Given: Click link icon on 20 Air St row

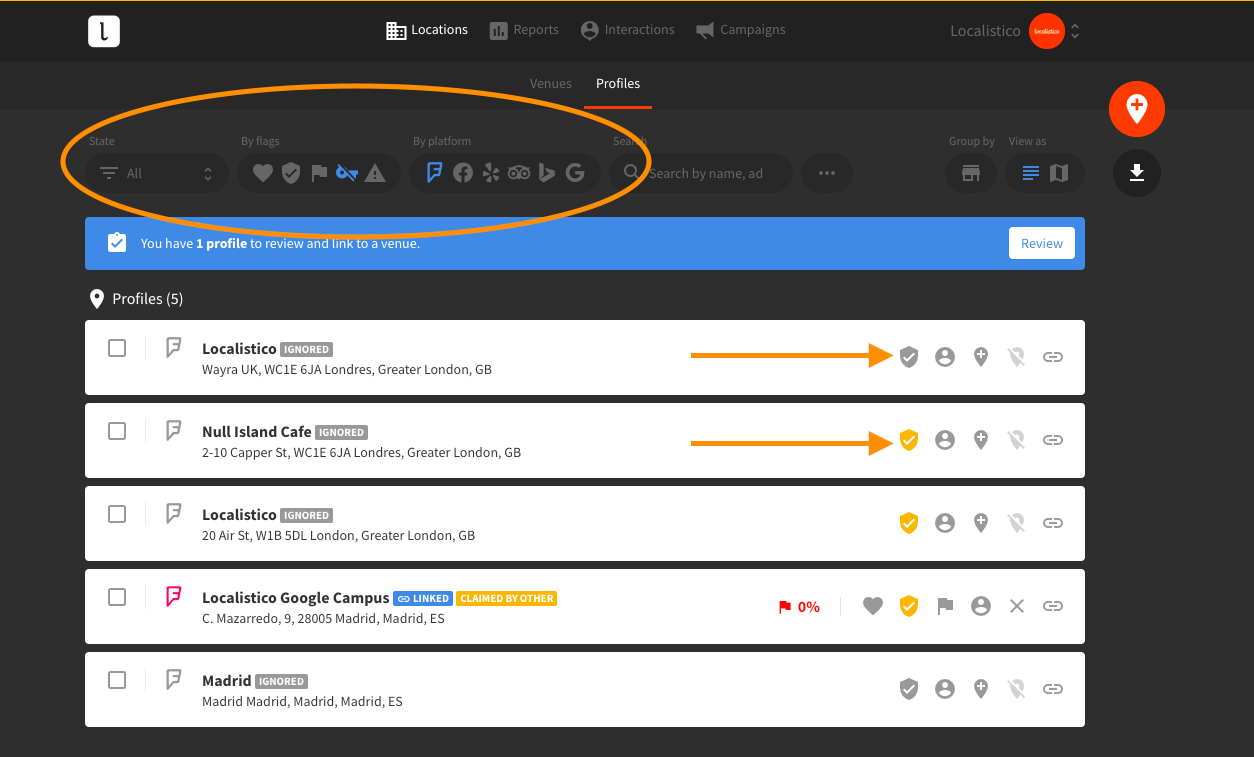Looking at the screenshot, I should point(1053,523).
